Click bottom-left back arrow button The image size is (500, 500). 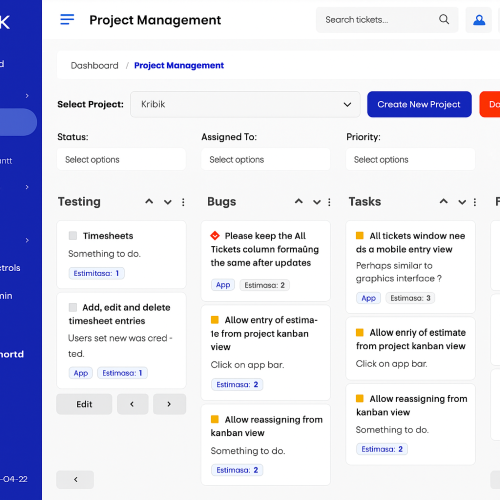[75, 479]
